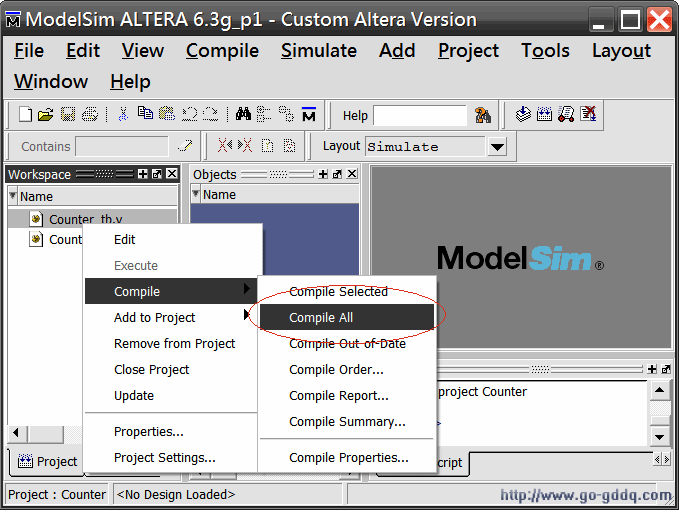Close the Objects pane

click(x=352, y=174)
